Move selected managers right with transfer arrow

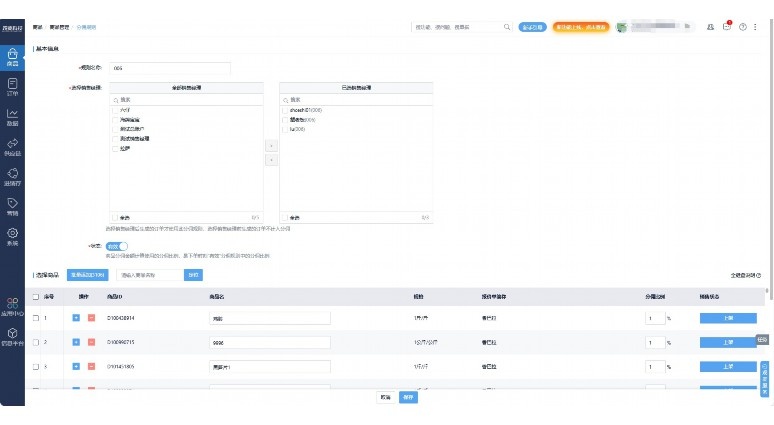click(271, 146)
